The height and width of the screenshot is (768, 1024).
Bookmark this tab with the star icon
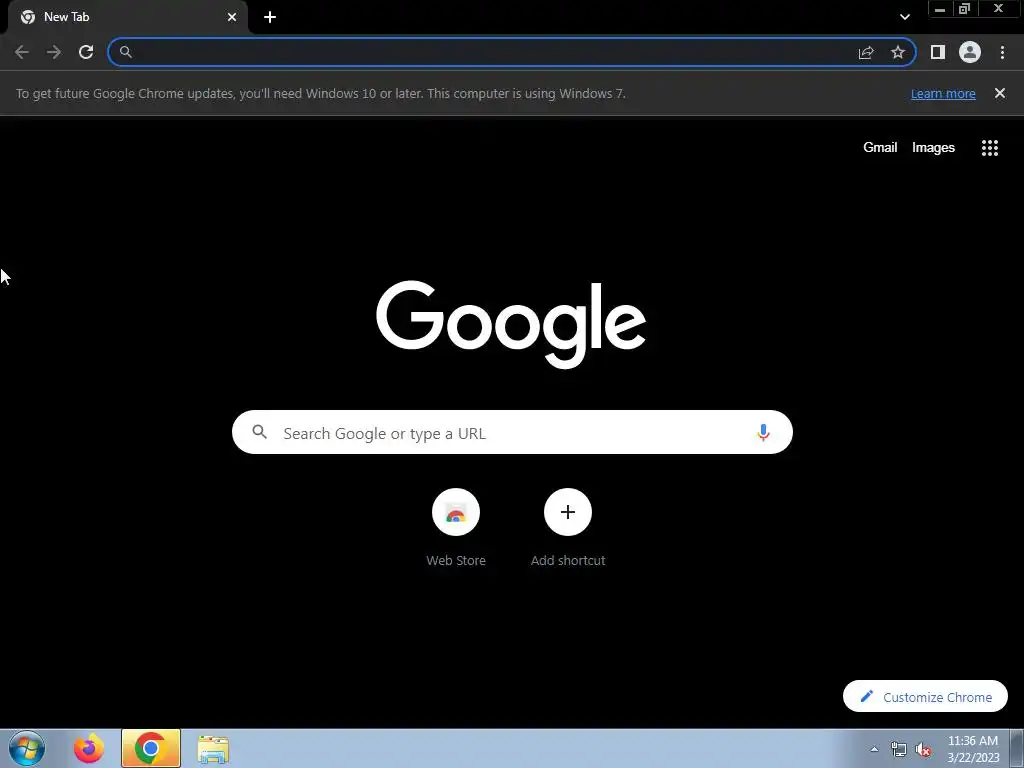898,52
